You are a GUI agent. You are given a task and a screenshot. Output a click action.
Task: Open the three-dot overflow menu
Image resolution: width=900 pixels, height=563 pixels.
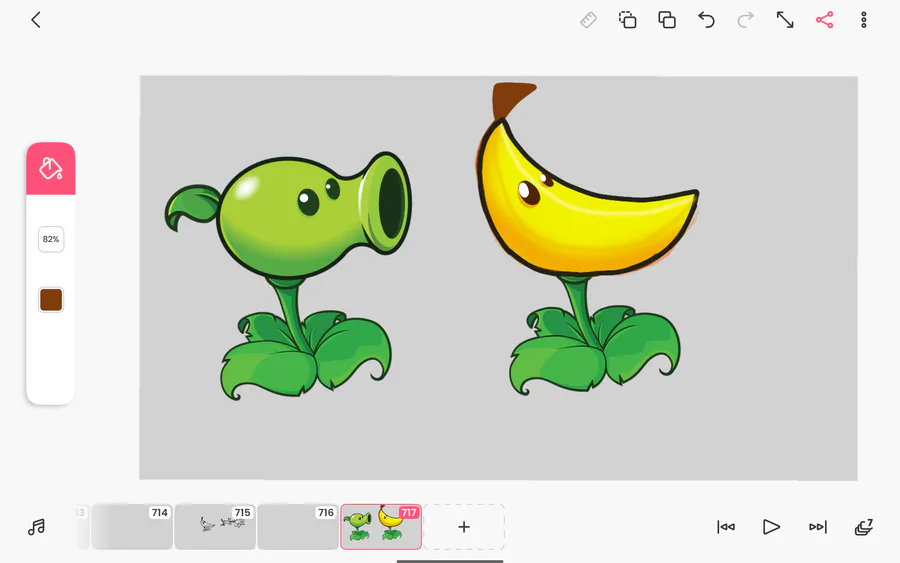point(863,20)
